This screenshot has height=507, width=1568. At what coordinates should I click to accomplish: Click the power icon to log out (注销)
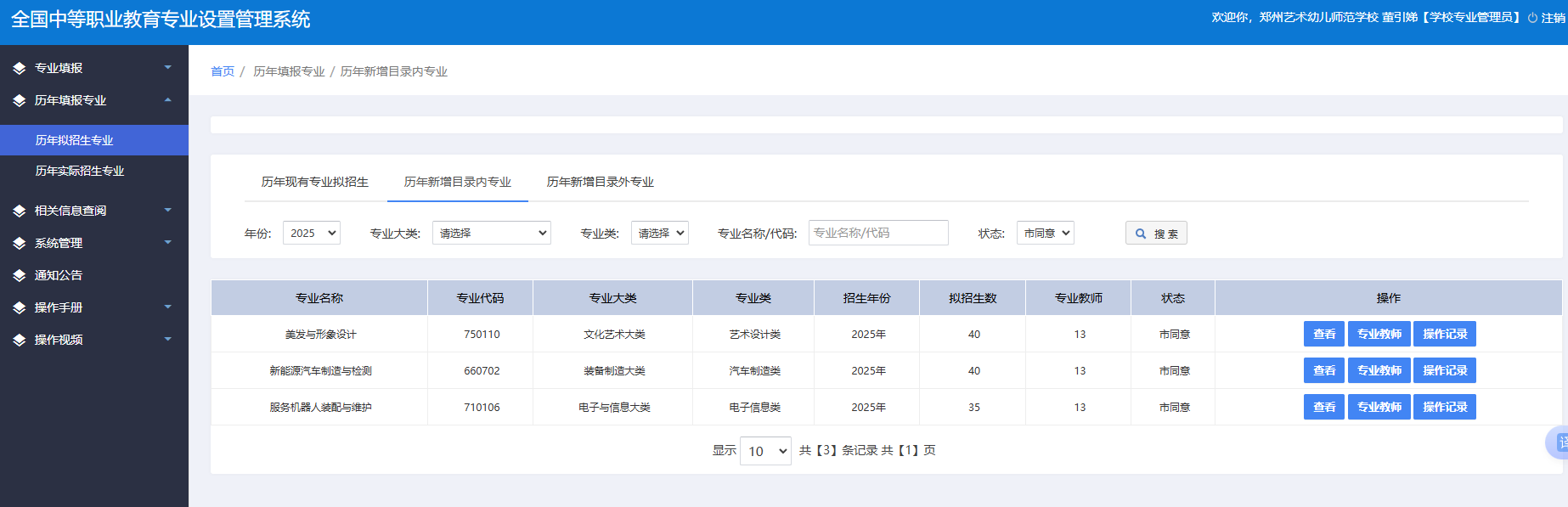[1532, 18]
